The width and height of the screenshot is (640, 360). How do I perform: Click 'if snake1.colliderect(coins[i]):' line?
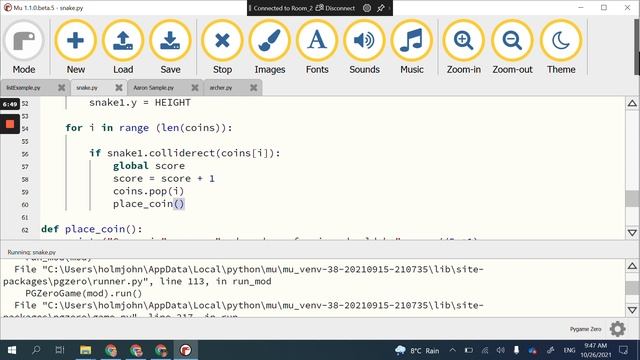coord(185,153)
